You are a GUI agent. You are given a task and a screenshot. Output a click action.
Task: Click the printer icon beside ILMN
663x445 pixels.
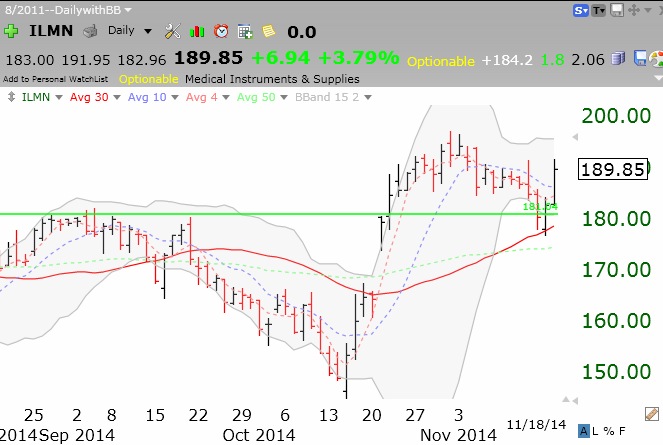tap(90, 31)
